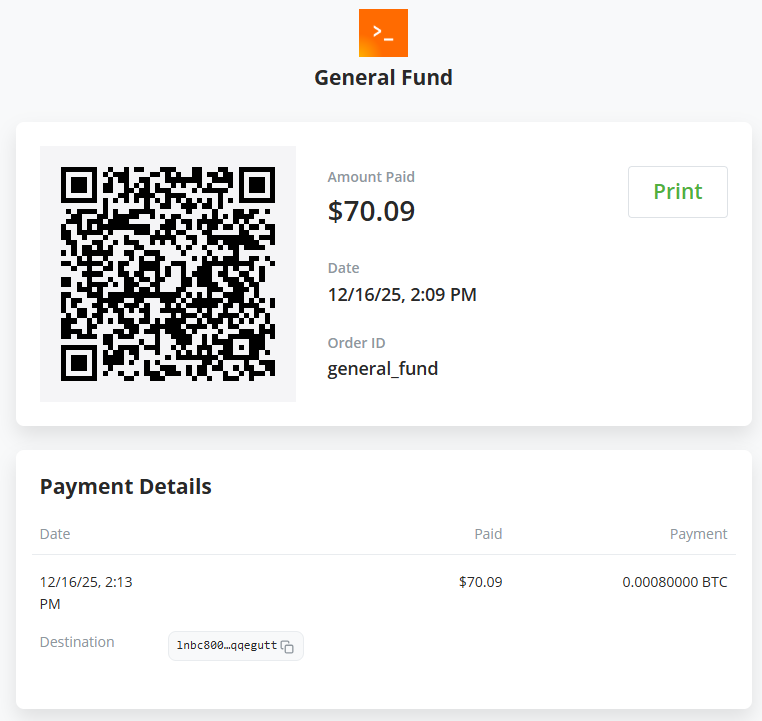The width and height of the screenshot is (762, 721).
Task: Click the orange terminal store logo
Action: point(383,33)
